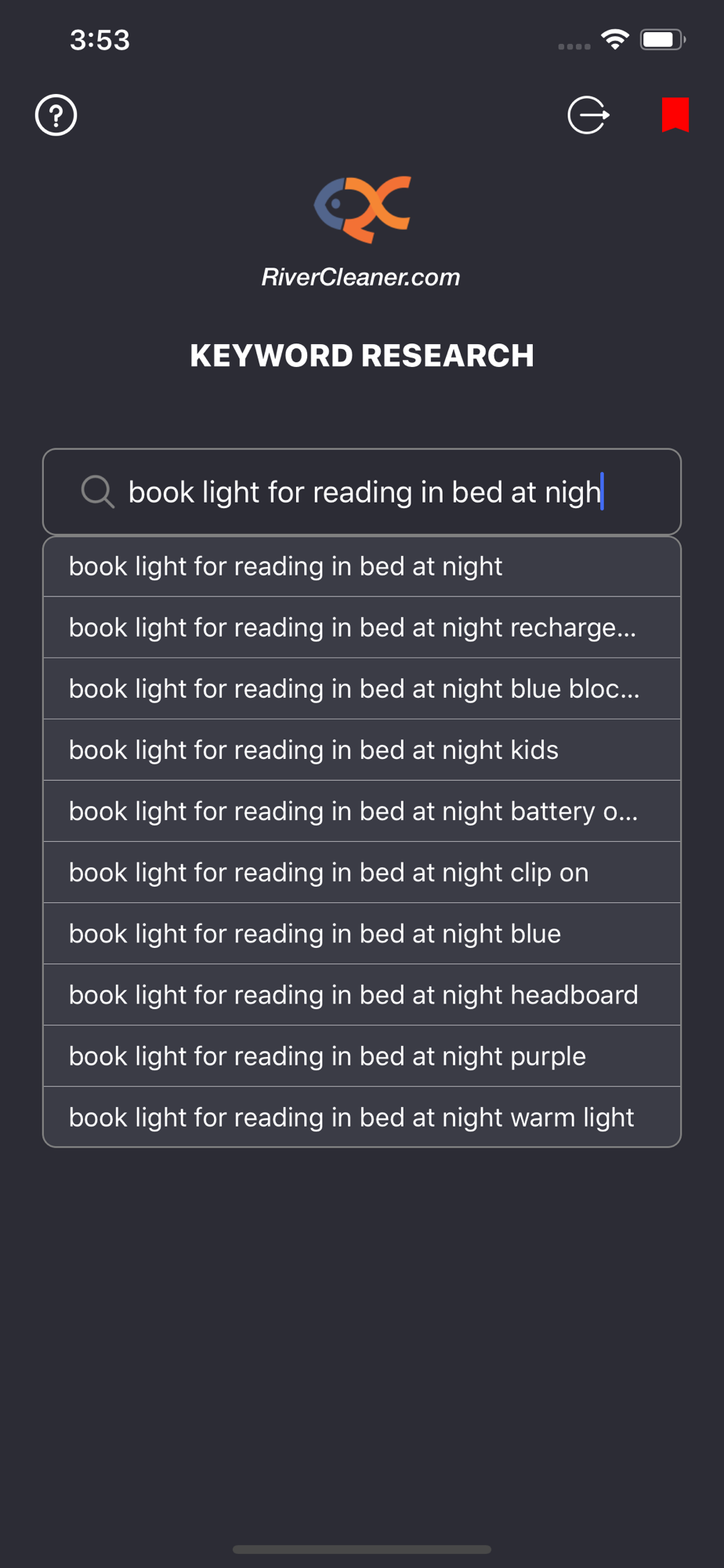Focus the keyword search input field
The height and width of the screenshot is (1568, 724).
pyautogui.click(x=362, y=492)
